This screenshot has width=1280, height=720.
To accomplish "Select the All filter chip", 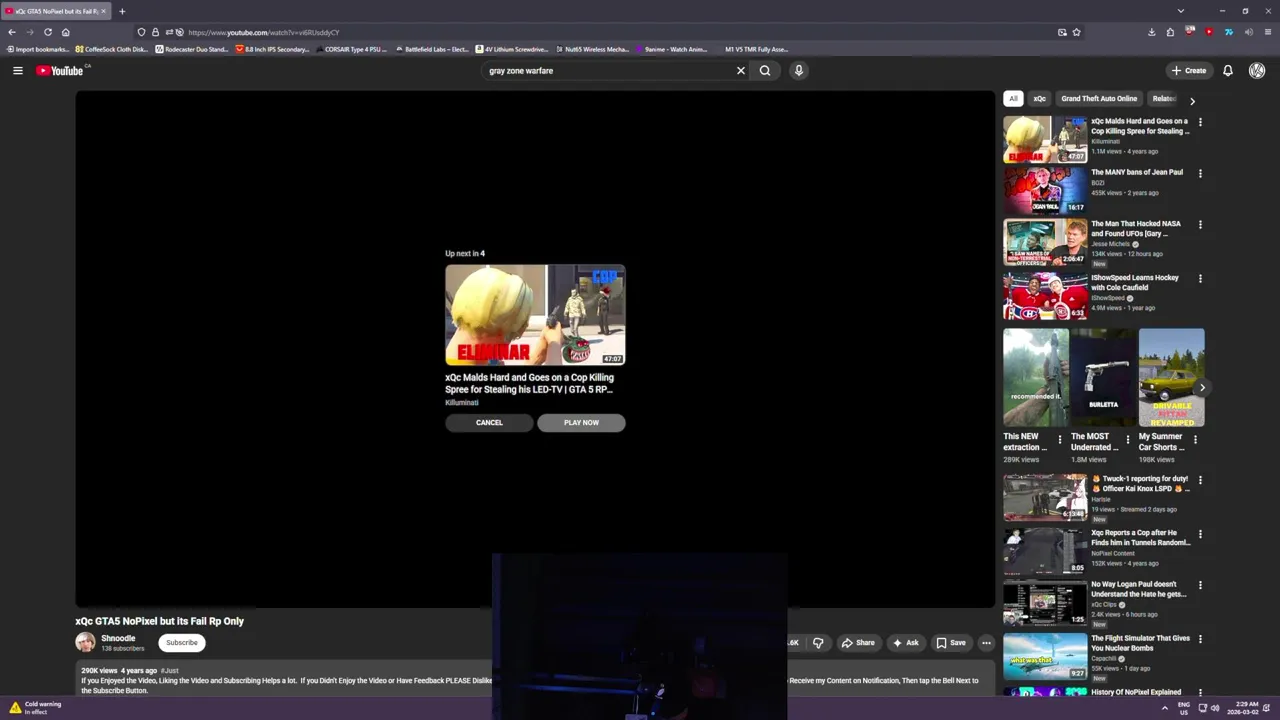I will [x=1013, y=98].
